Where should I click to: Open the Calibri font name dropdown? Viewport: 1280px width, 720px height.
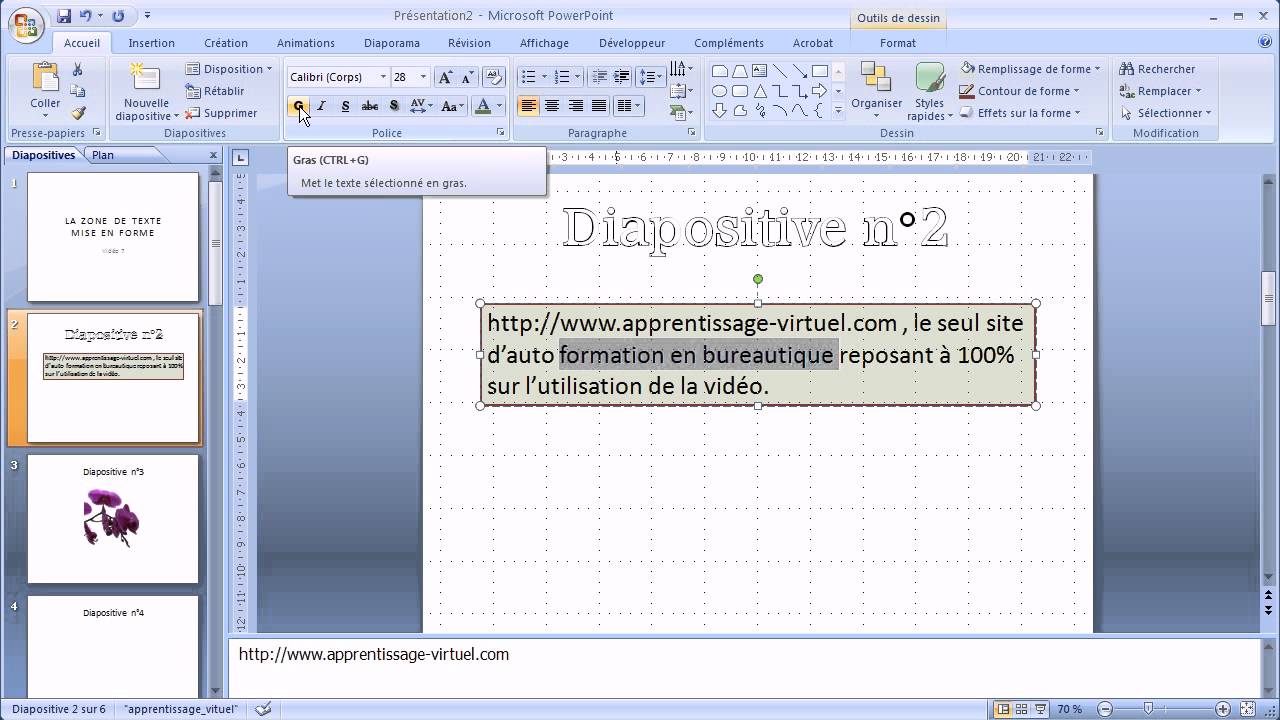(x=382, y=77)
